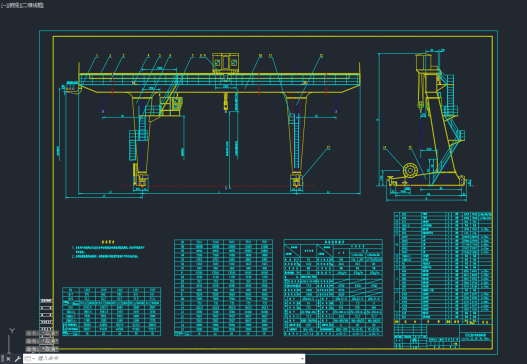Select the UCS Y-axis icon

pos(12,331)
